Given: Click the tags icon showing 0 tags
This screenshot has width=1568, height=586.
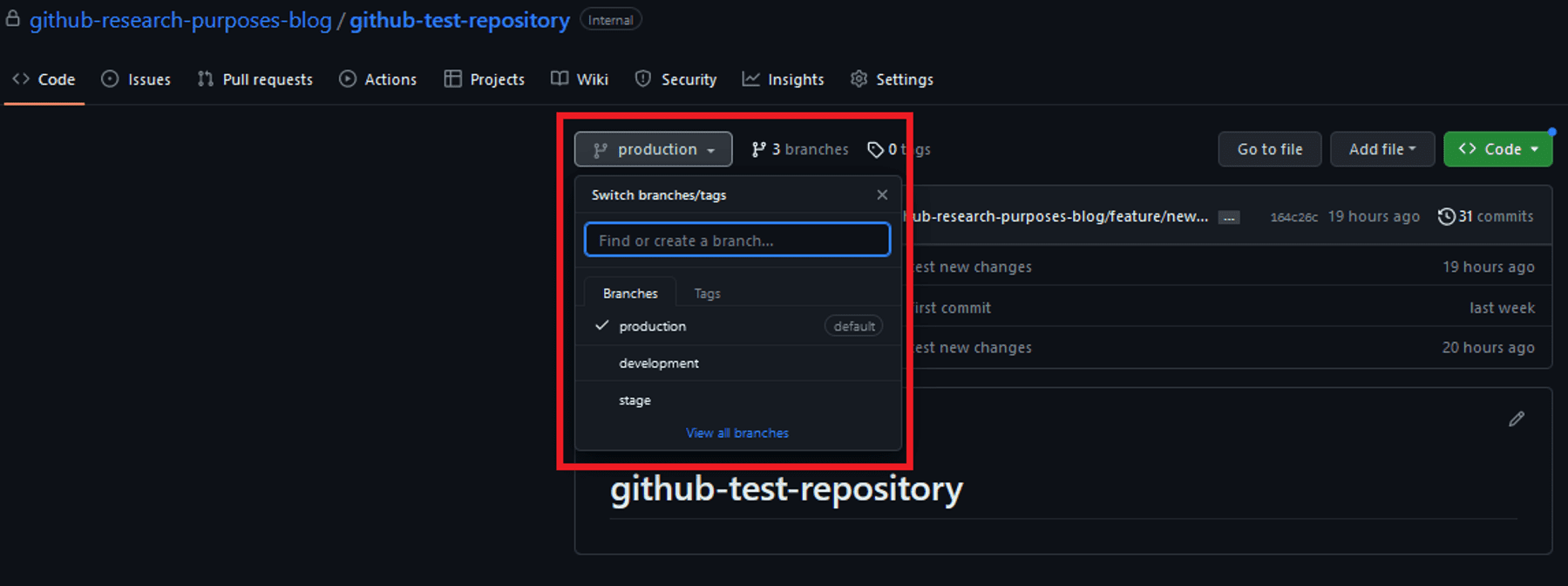Looking at the screenshot, I should [x=875, y=150].
